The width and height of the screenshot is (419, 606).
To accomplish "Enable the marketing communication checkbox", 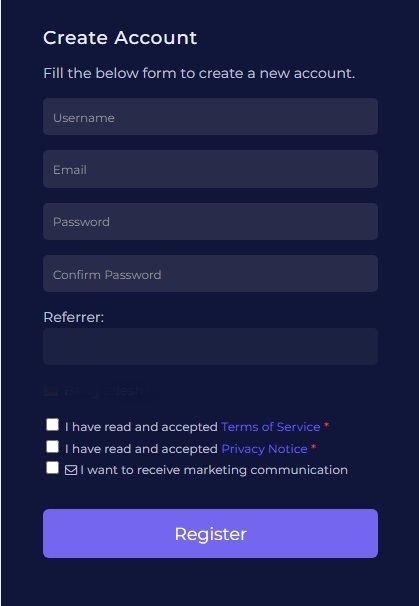I will point(53,467).
